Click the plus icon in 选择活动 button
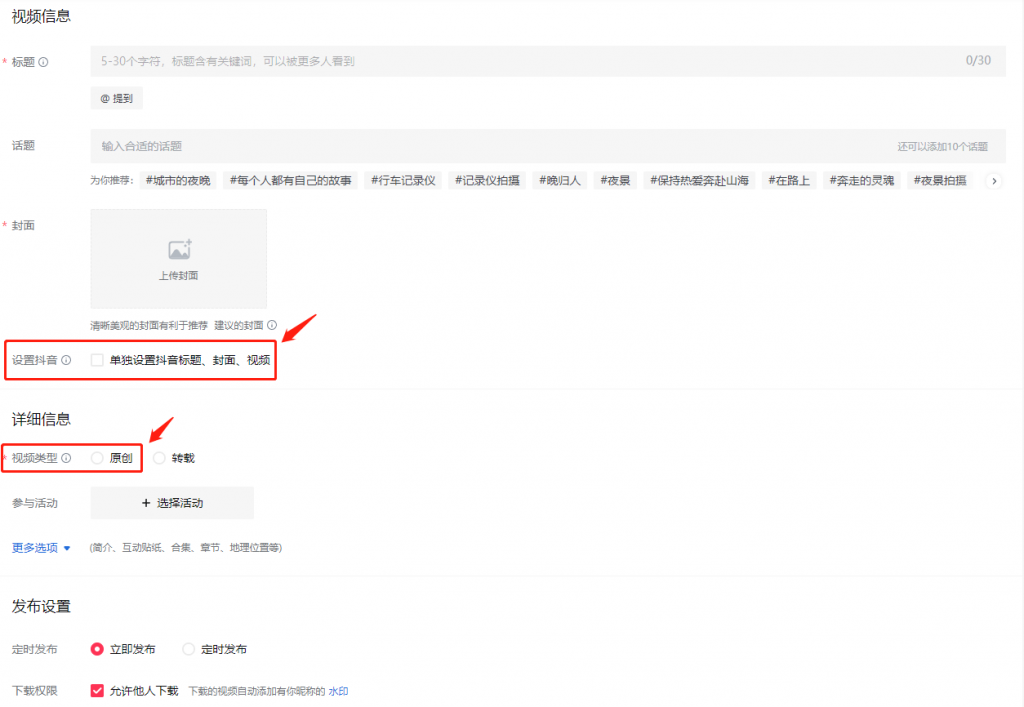Image resolution: width=1024 pixels, height=707 pixels. (146, 503)
